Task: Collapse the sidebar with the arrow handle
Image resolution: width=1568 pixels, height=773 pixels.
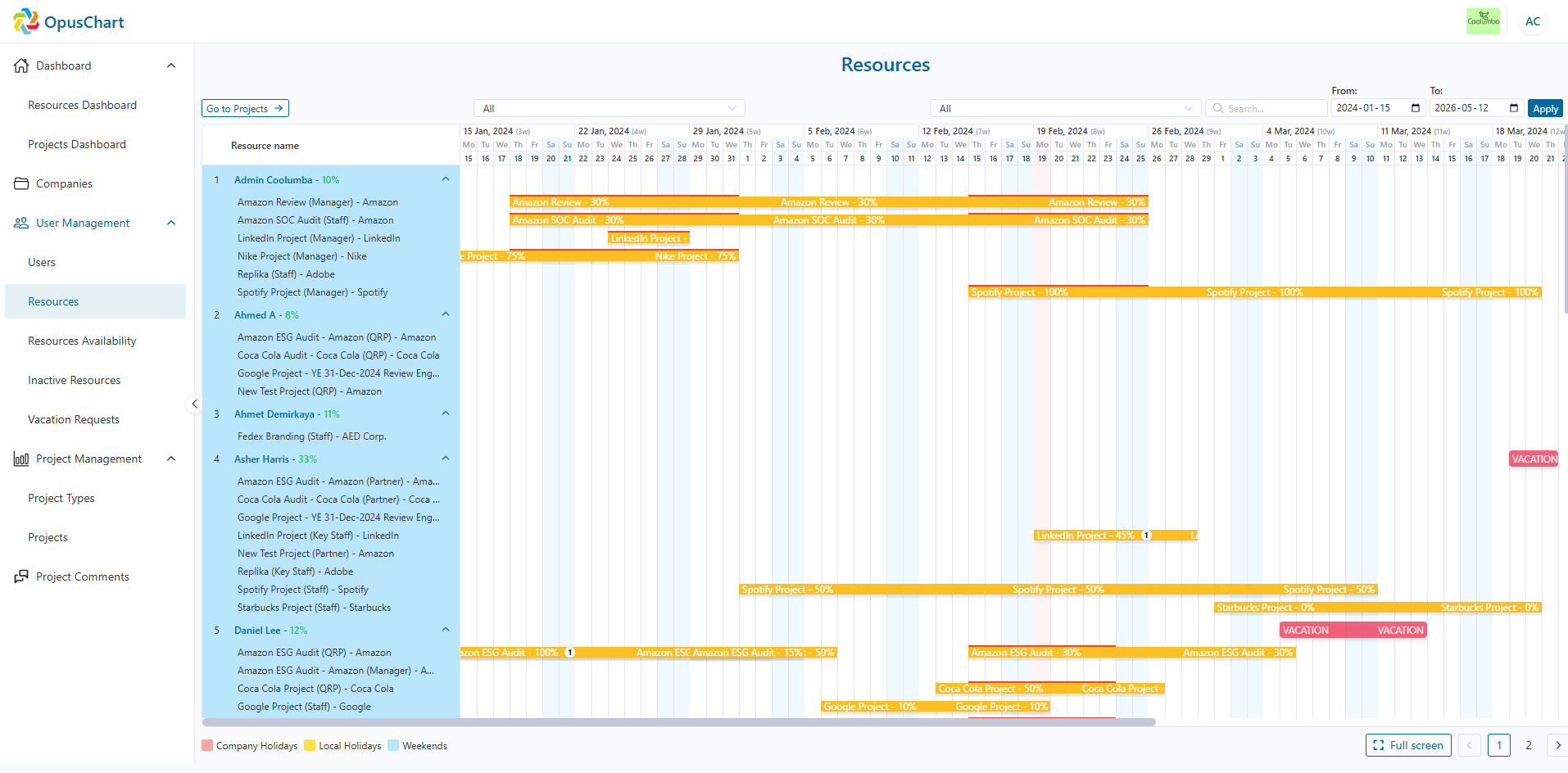Action: [x=194, y=404]
